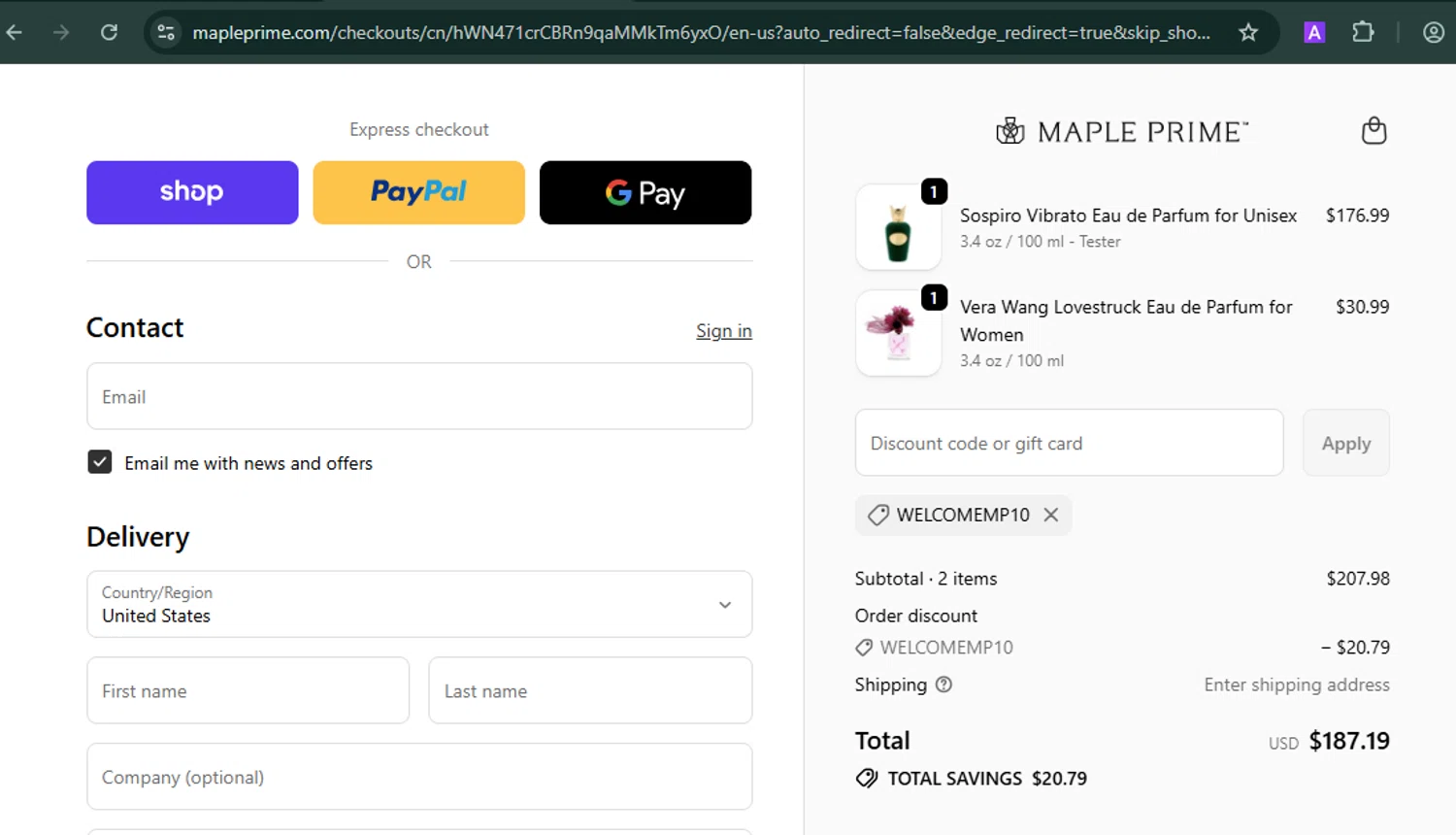
Task: Pay with PayPal button
Action: [x=418, y=192]
